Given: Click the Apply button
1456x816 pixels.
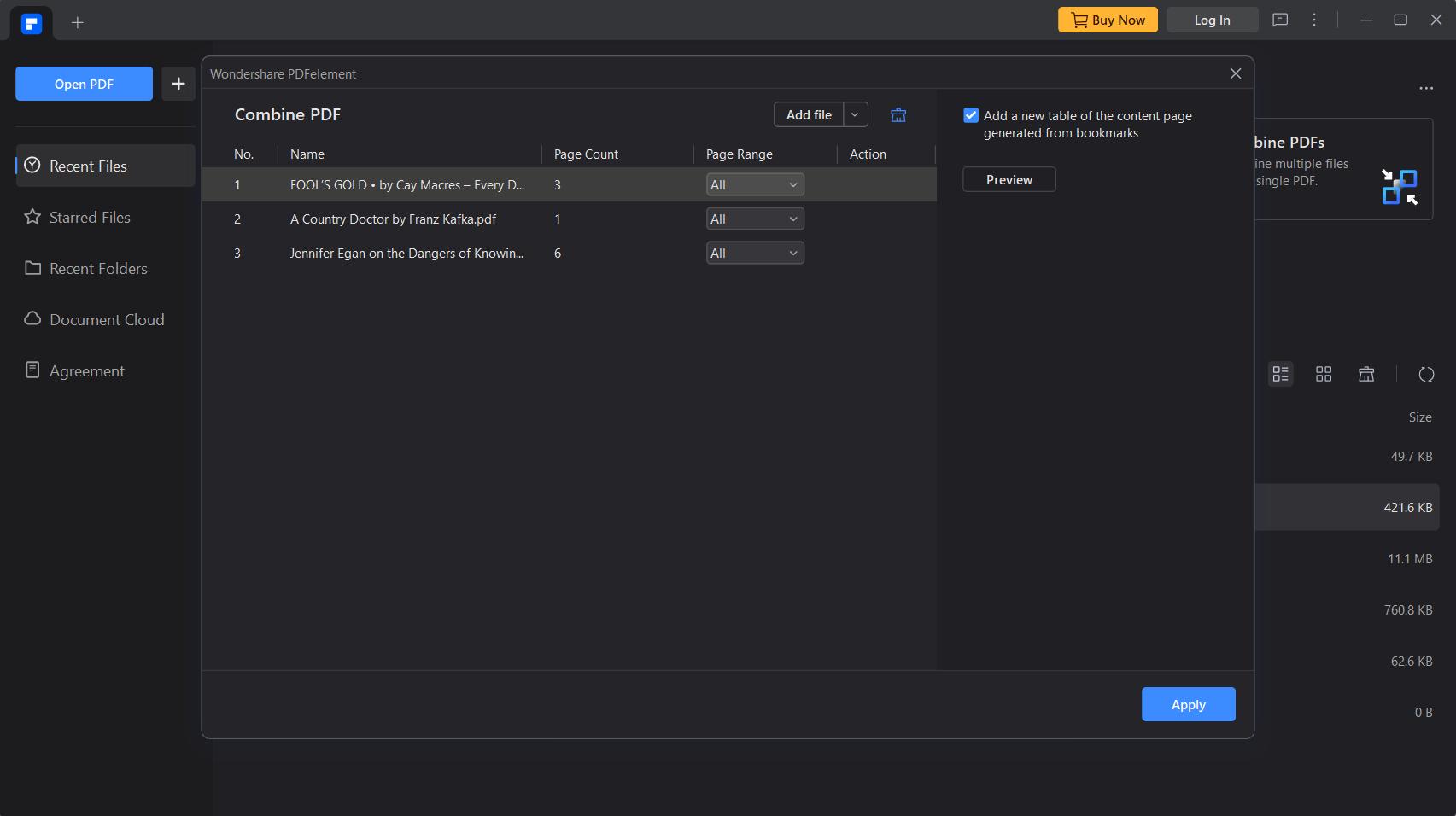Looking at the screenshot, I should [1188, 704].
